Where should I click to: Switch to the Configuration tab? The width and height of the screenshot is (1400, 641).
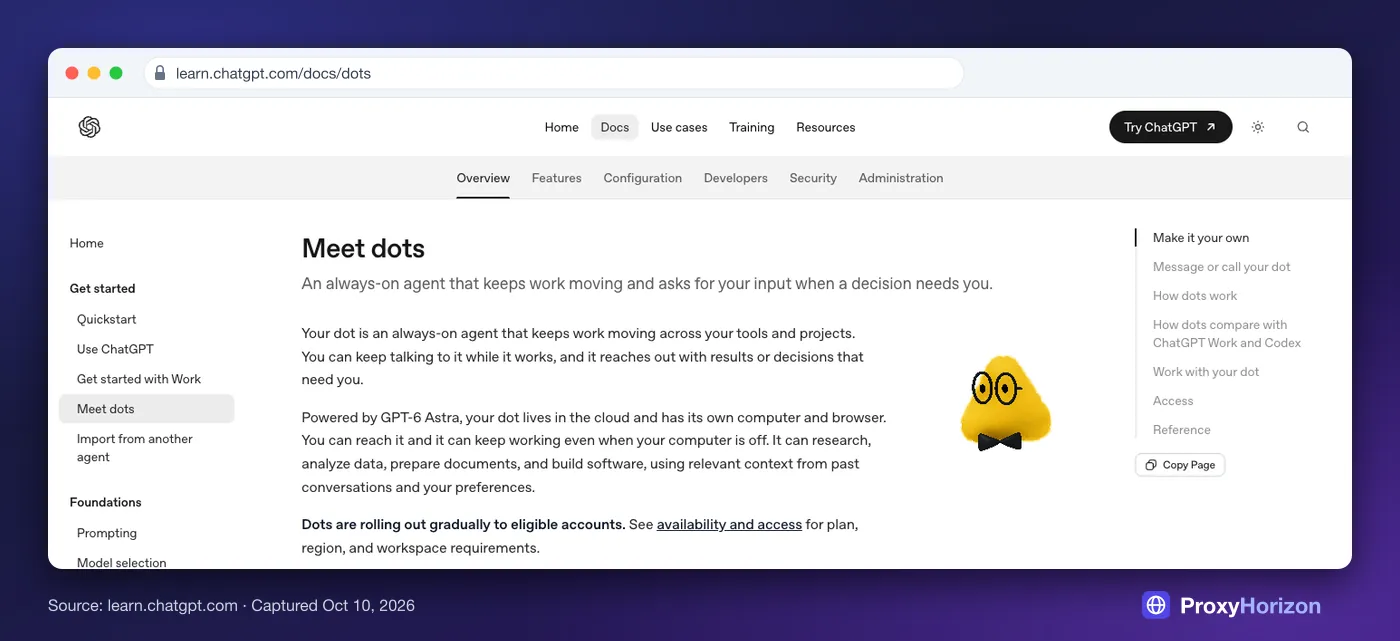pyautogui.click(x=643, y=178)
